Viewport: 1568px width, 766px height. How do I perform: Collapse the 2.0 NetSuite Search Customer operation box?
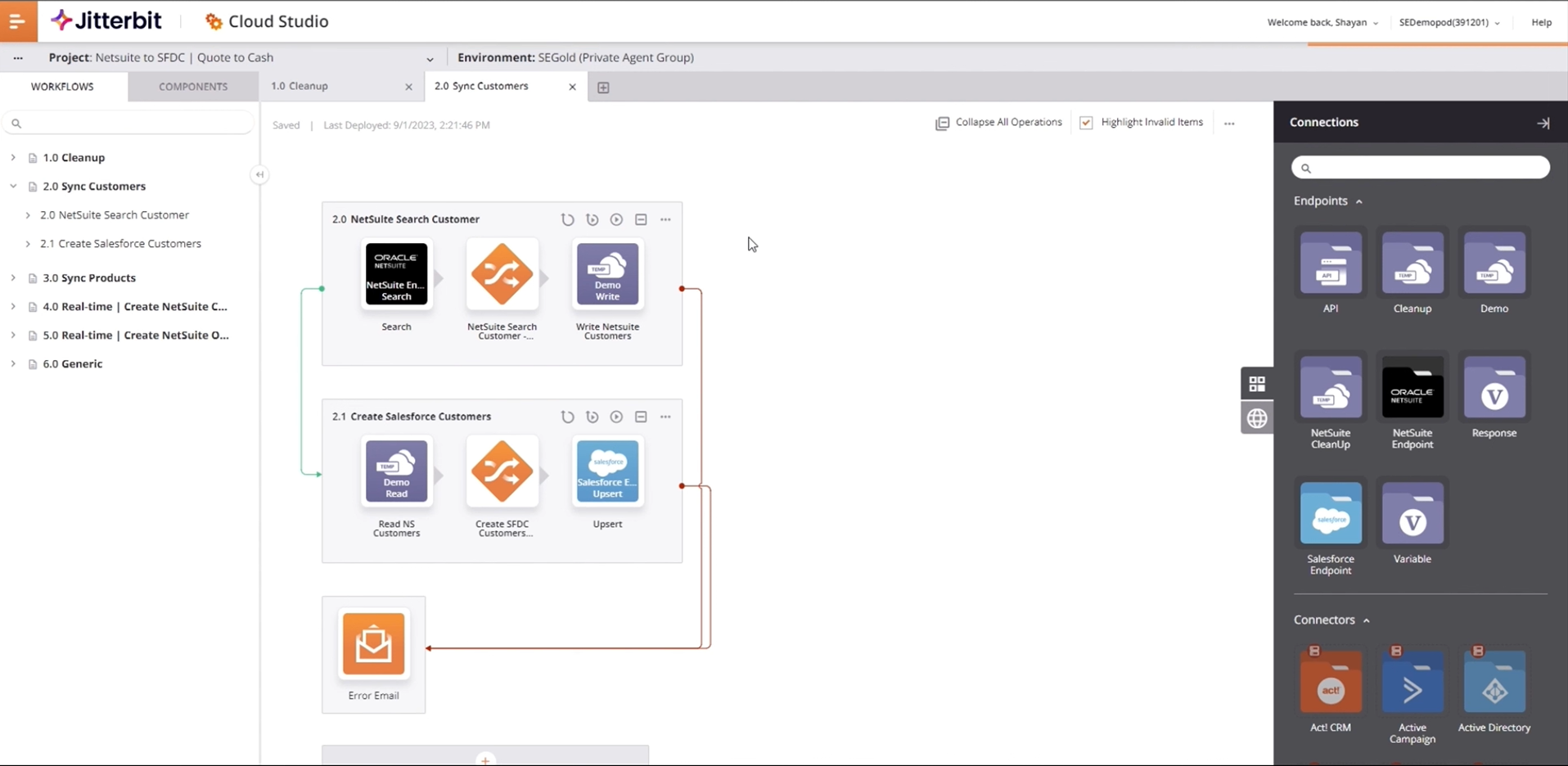point(641,219)
